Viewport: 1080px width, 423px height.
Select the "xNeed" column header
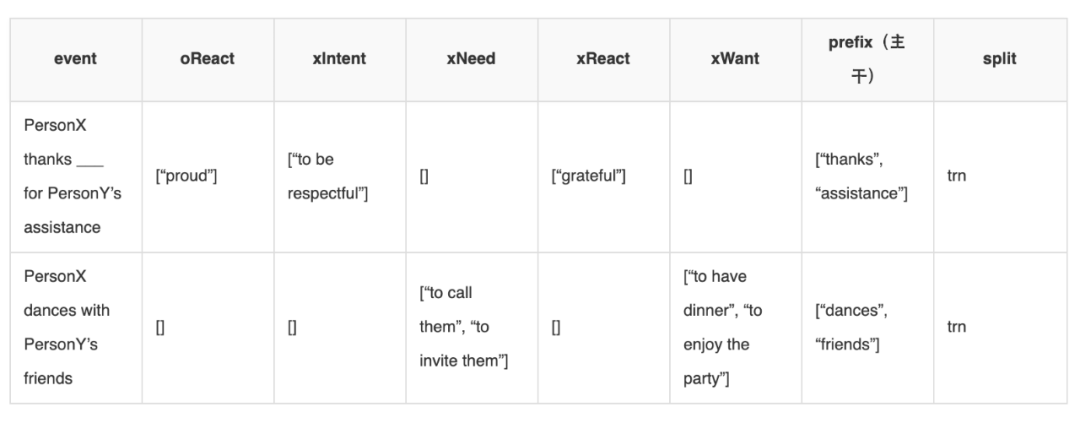click(471, 59)
